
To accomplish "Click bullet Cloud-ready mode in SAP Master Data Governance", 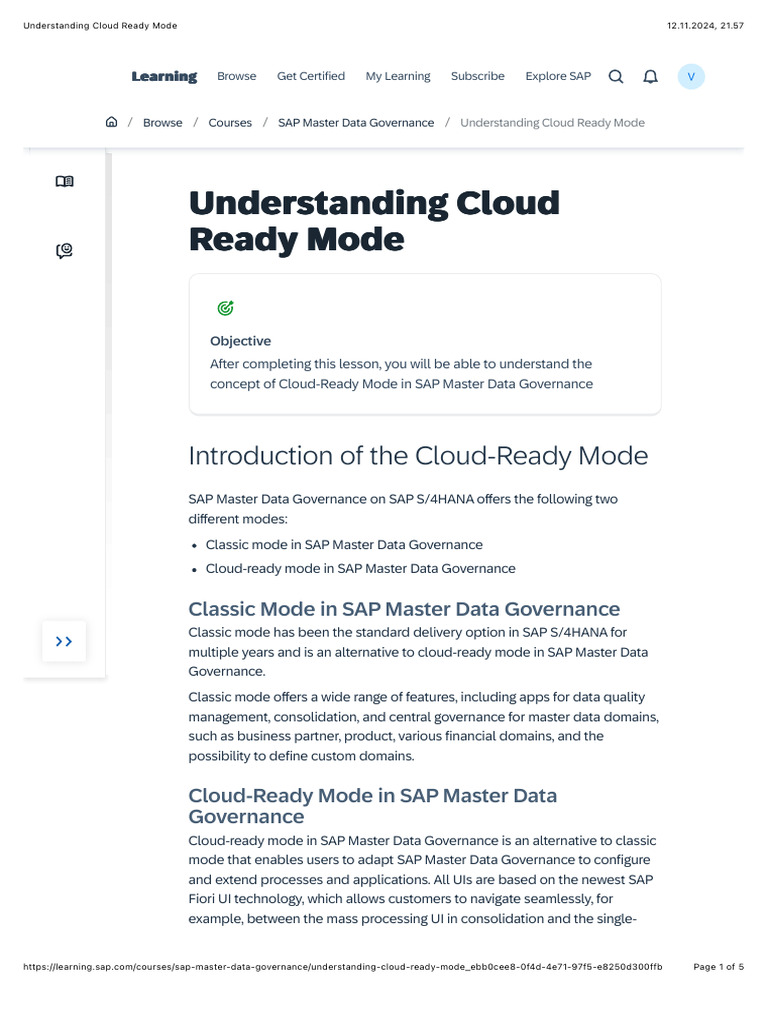I will tap(360, 569).
